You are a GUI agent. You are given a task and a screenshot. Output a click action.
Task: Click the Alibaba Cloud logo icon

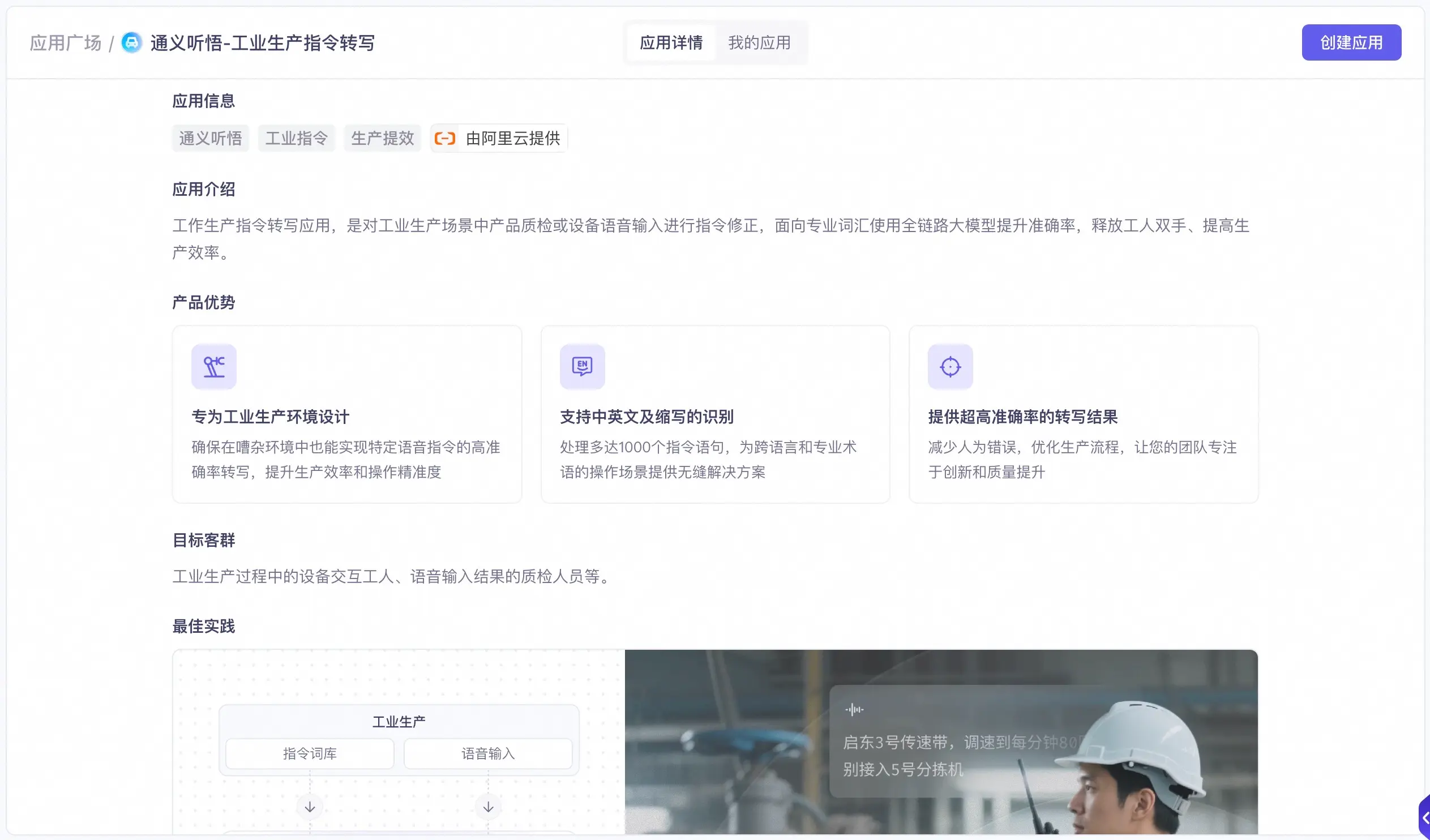click(x=445, y=139)
